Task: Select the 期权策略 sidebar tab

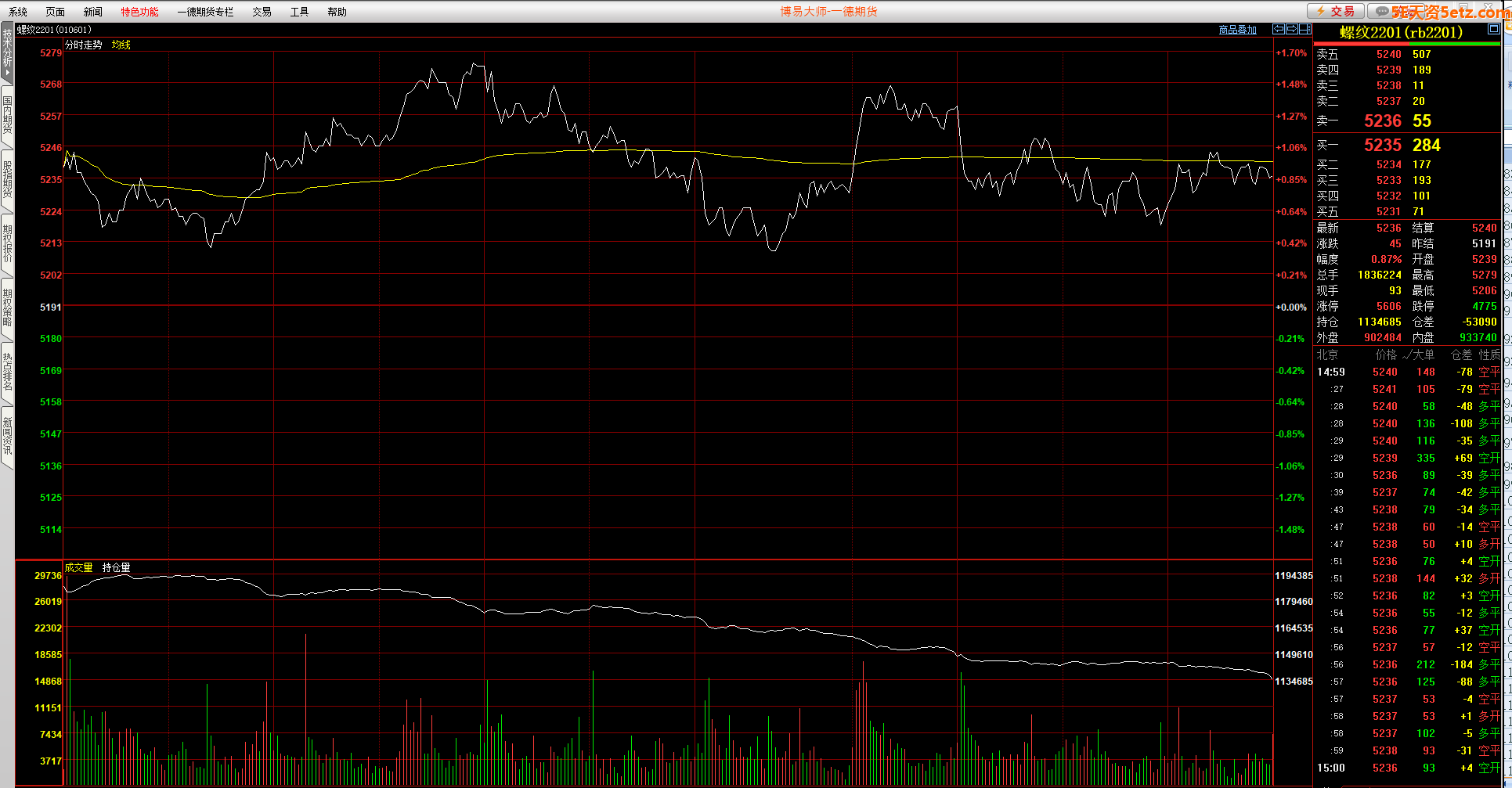Action: coord(7,308)
